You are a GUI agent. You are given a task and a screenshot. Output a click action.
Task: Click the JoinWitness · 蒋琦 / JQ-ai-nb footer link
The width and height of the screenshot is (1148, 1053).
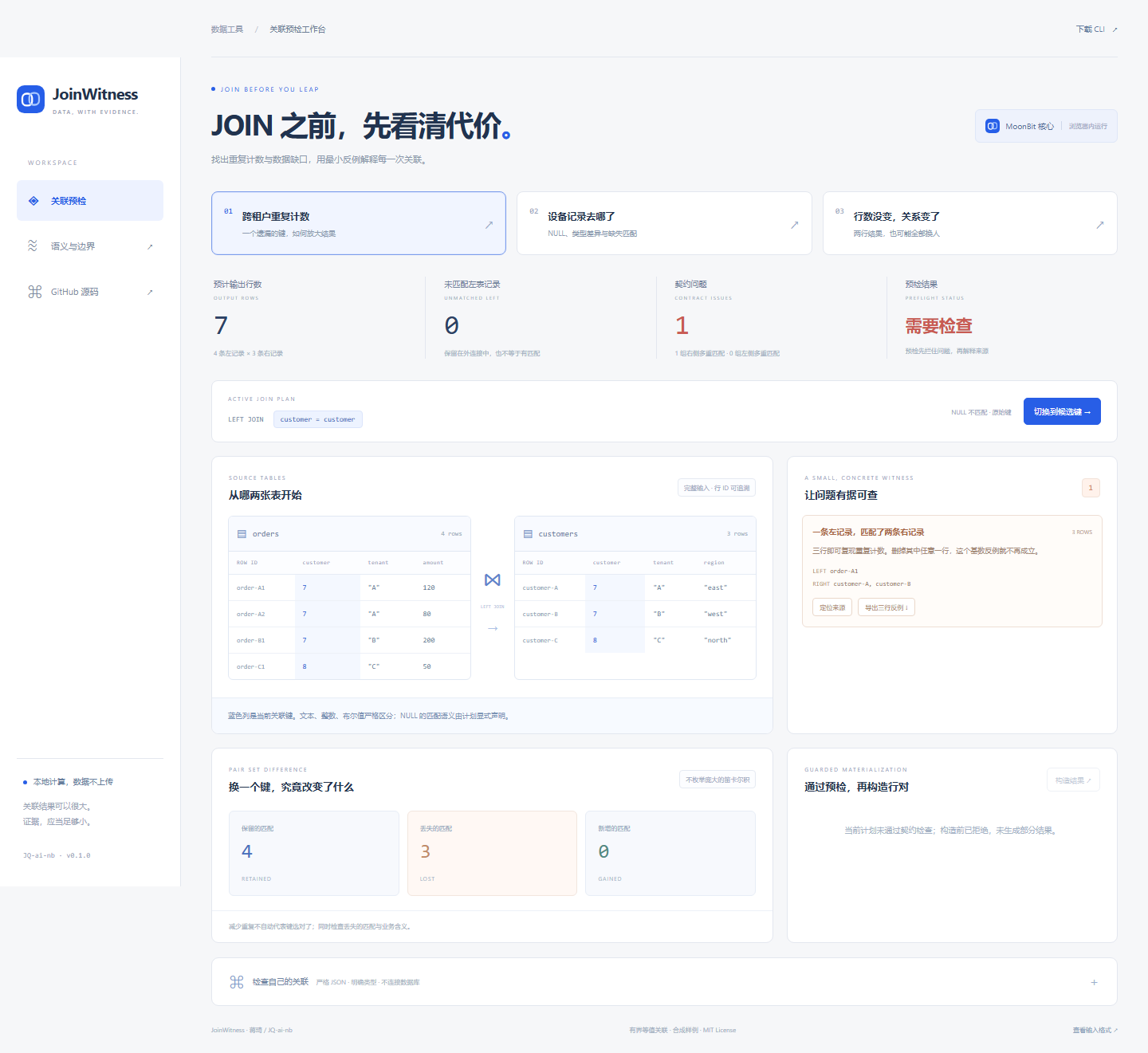[252, 1030]
